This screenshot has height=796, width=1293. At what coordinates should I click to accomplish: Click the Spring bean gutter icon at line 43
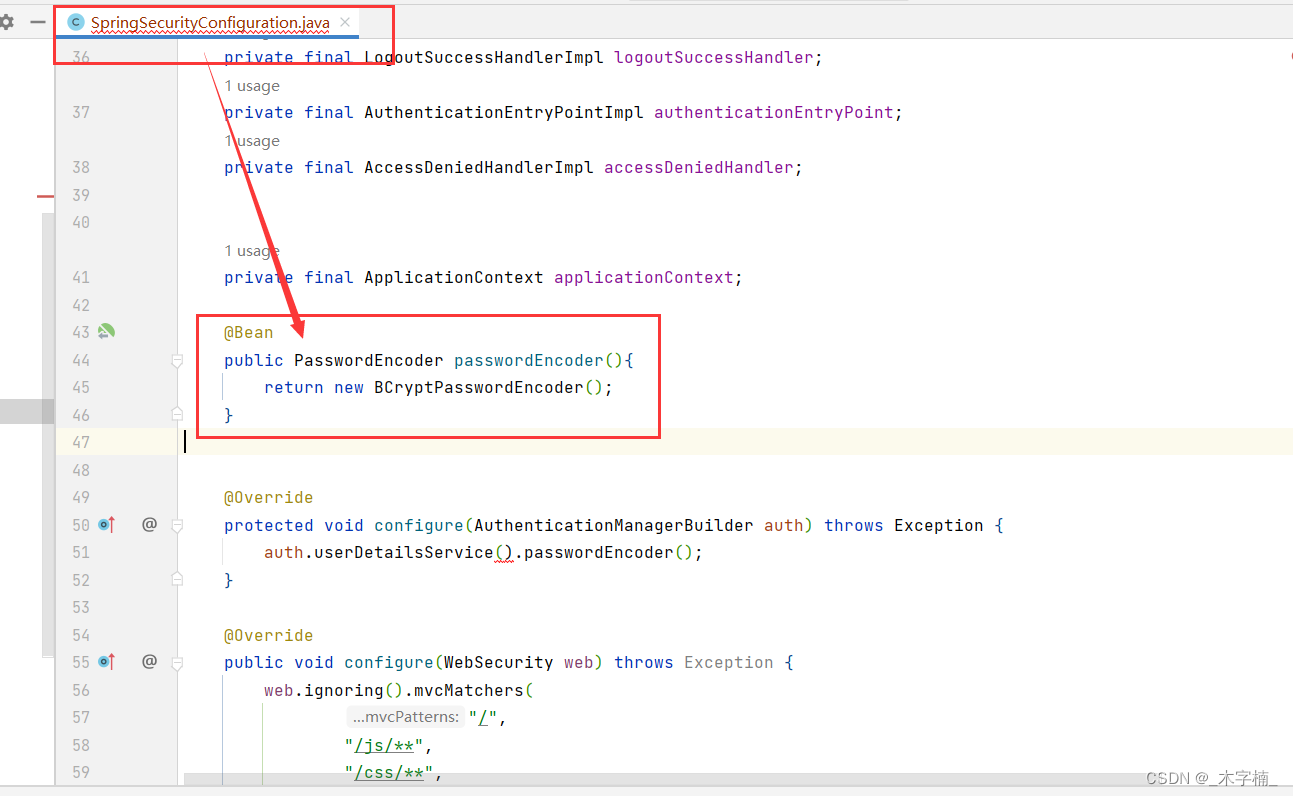(x=106, y=332)
